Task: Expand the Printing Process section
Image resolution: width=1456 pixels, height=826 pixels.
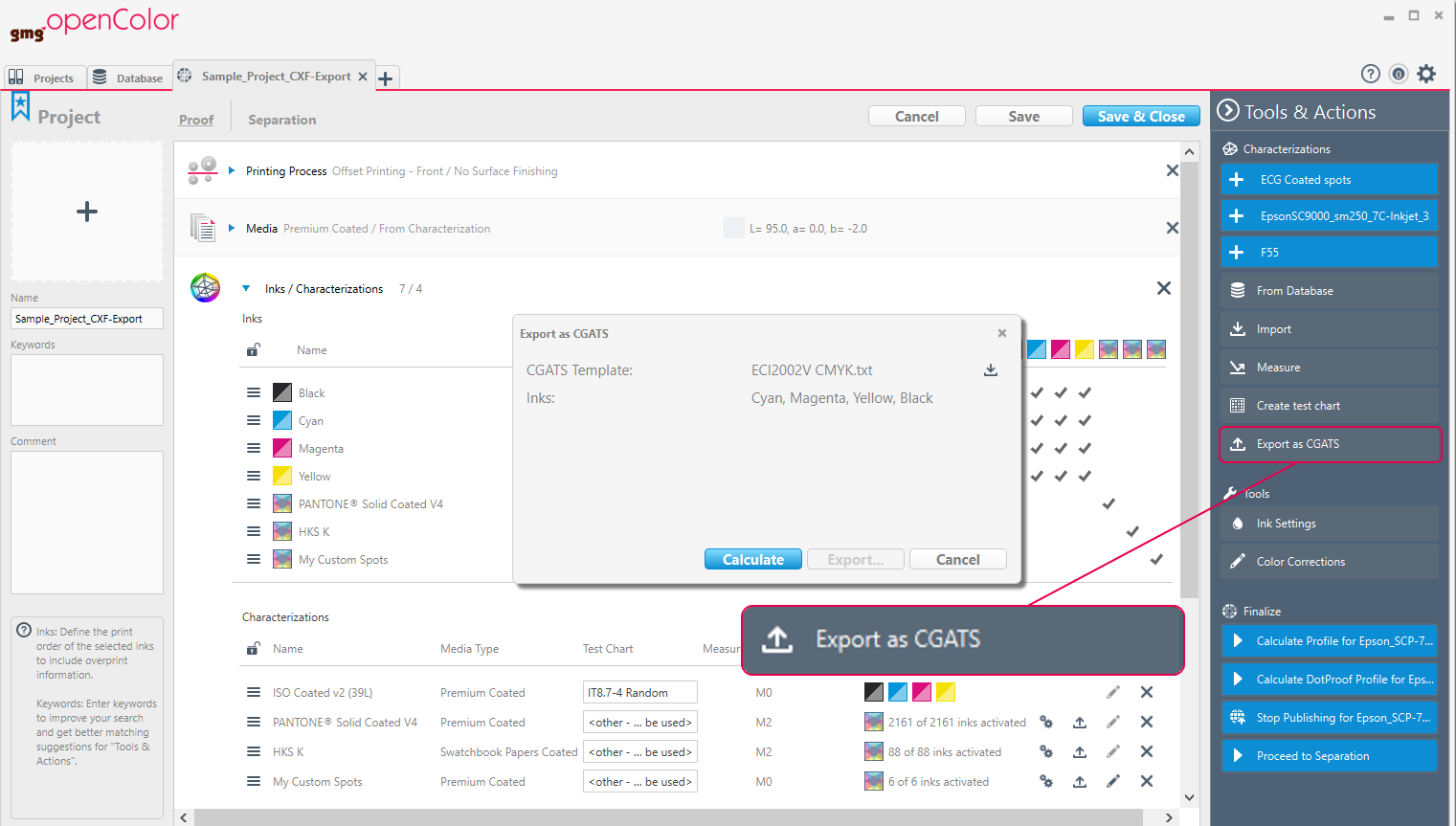Action: 232,170
